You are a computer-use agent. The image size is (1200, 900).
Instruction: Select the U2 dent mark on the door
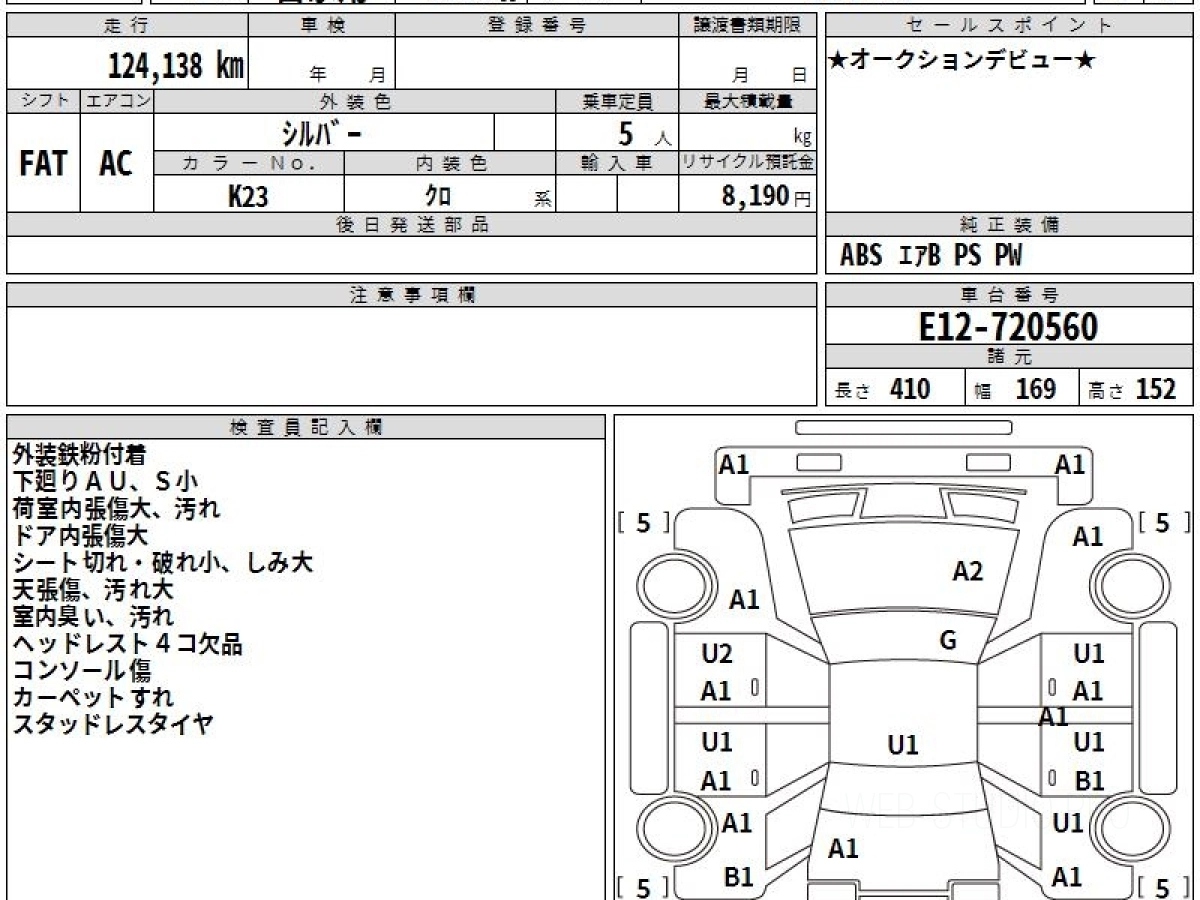pyautogui.click(x=717, y=654)
